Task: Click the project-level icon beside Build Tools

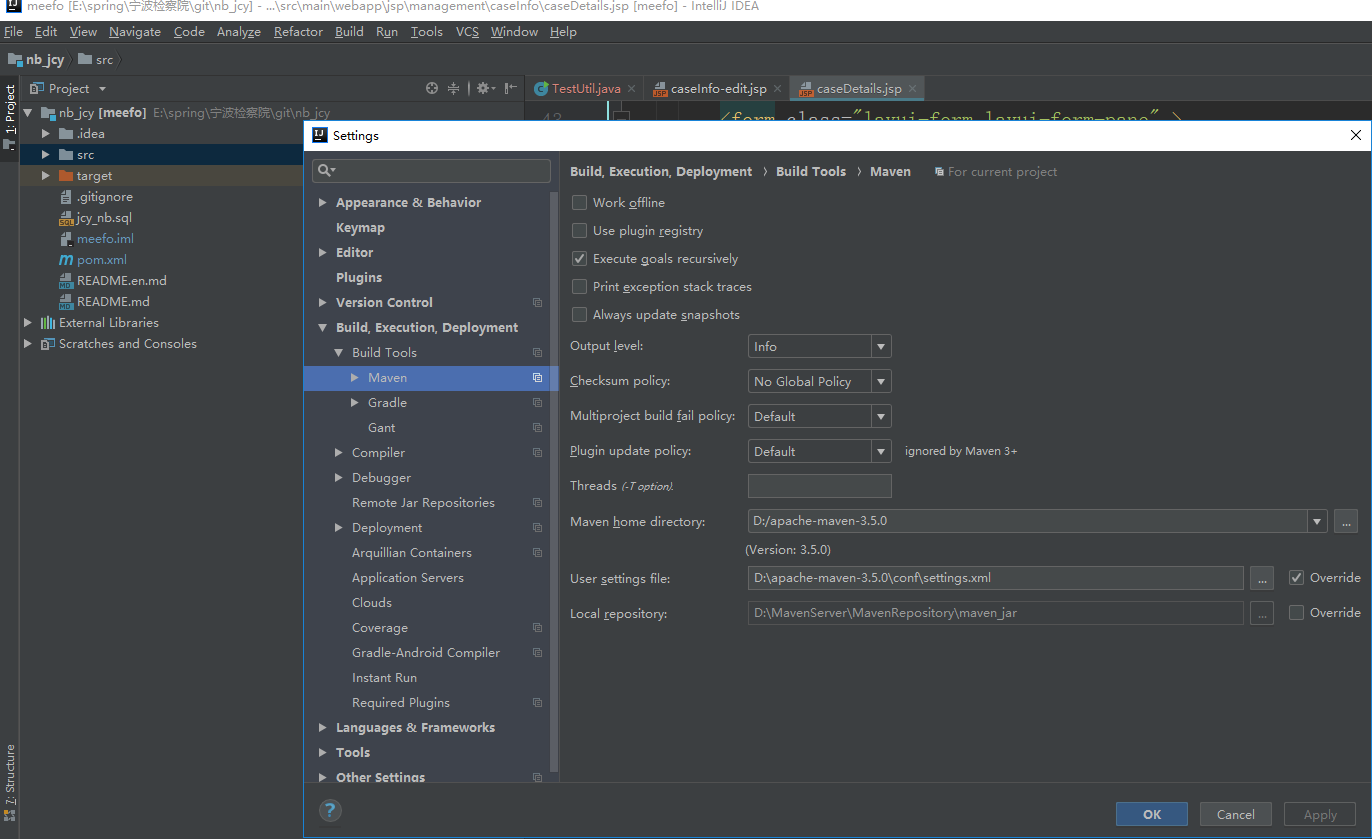Action: tap(537, 353)
